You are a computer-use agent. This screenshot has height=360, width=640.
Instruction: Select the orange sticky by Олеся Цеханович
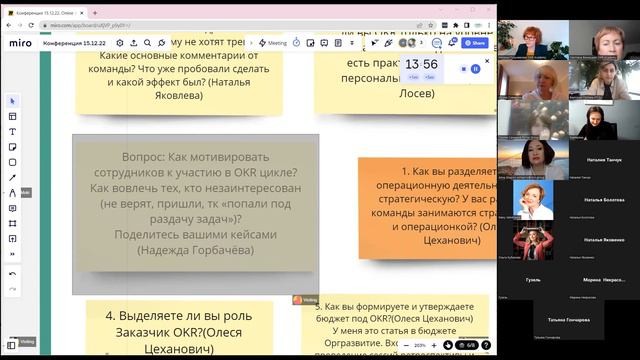(x=427, y=208)
